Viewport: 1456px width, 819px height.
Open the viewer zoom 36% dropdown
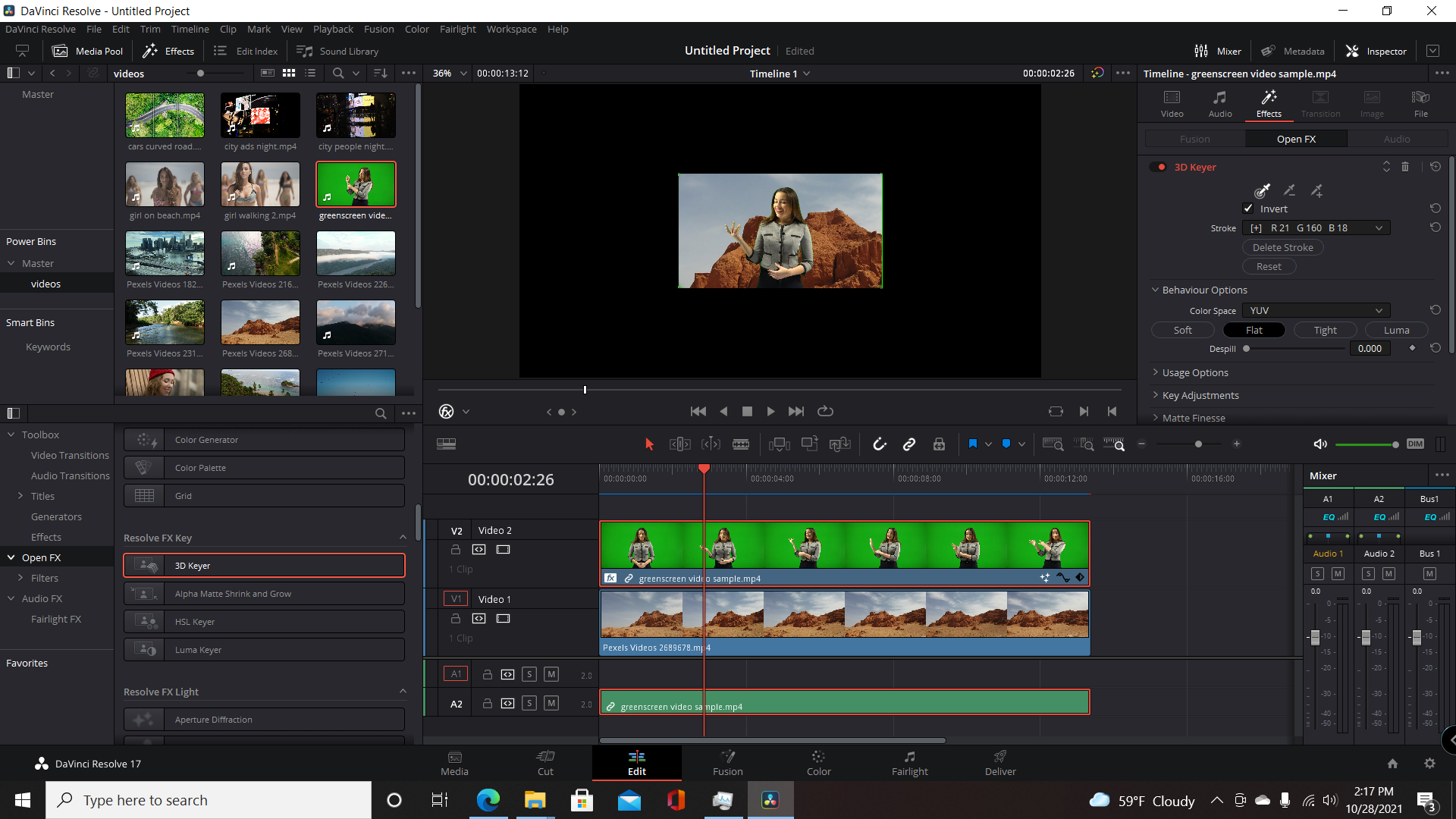449,74
